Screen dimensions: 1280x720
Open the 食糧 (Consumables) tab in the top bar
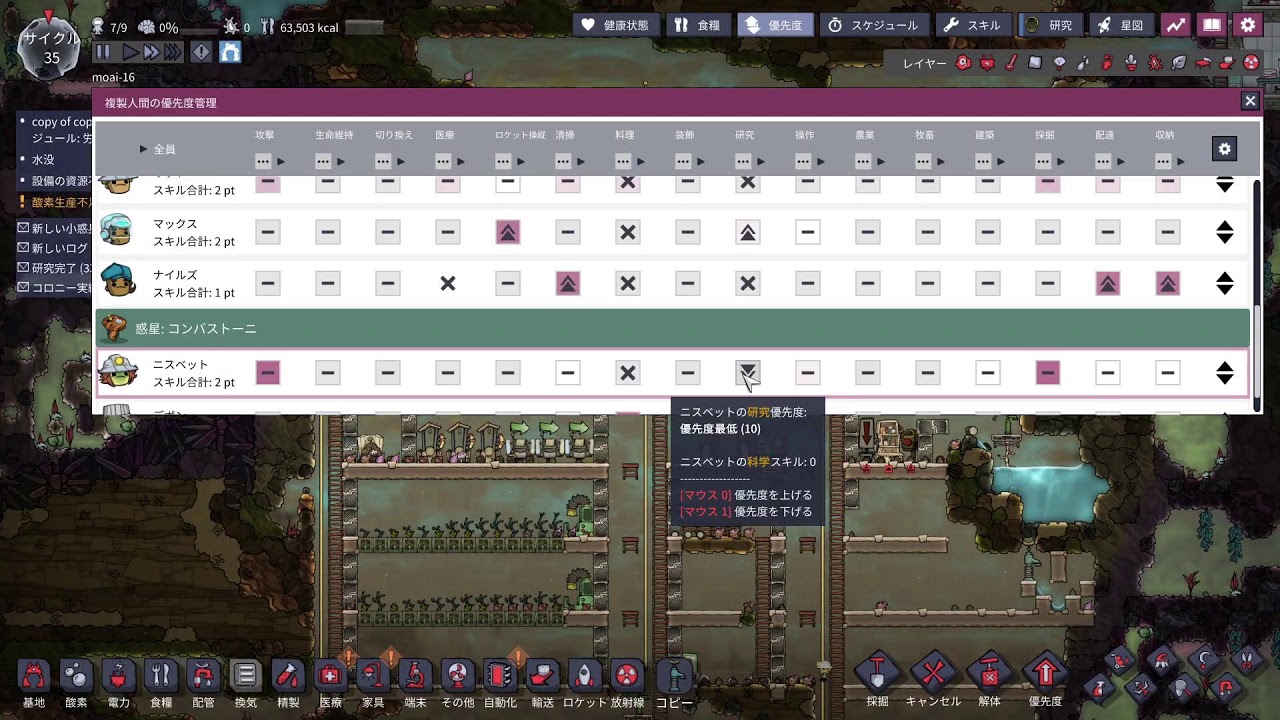tap(698, 25)
